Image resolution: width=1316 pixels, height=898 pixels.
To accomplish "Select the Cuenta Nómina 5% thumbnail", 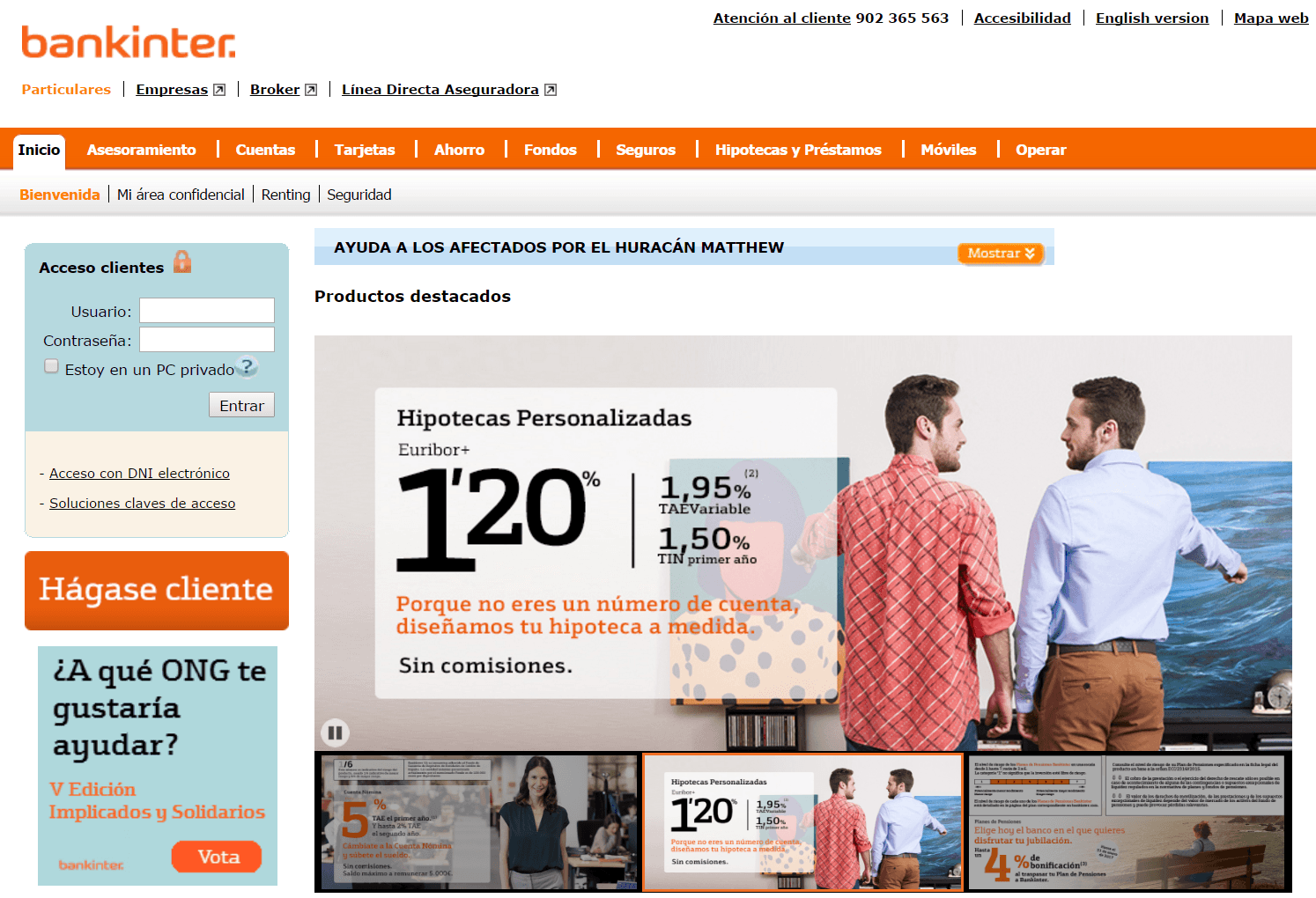I will 478,822.
